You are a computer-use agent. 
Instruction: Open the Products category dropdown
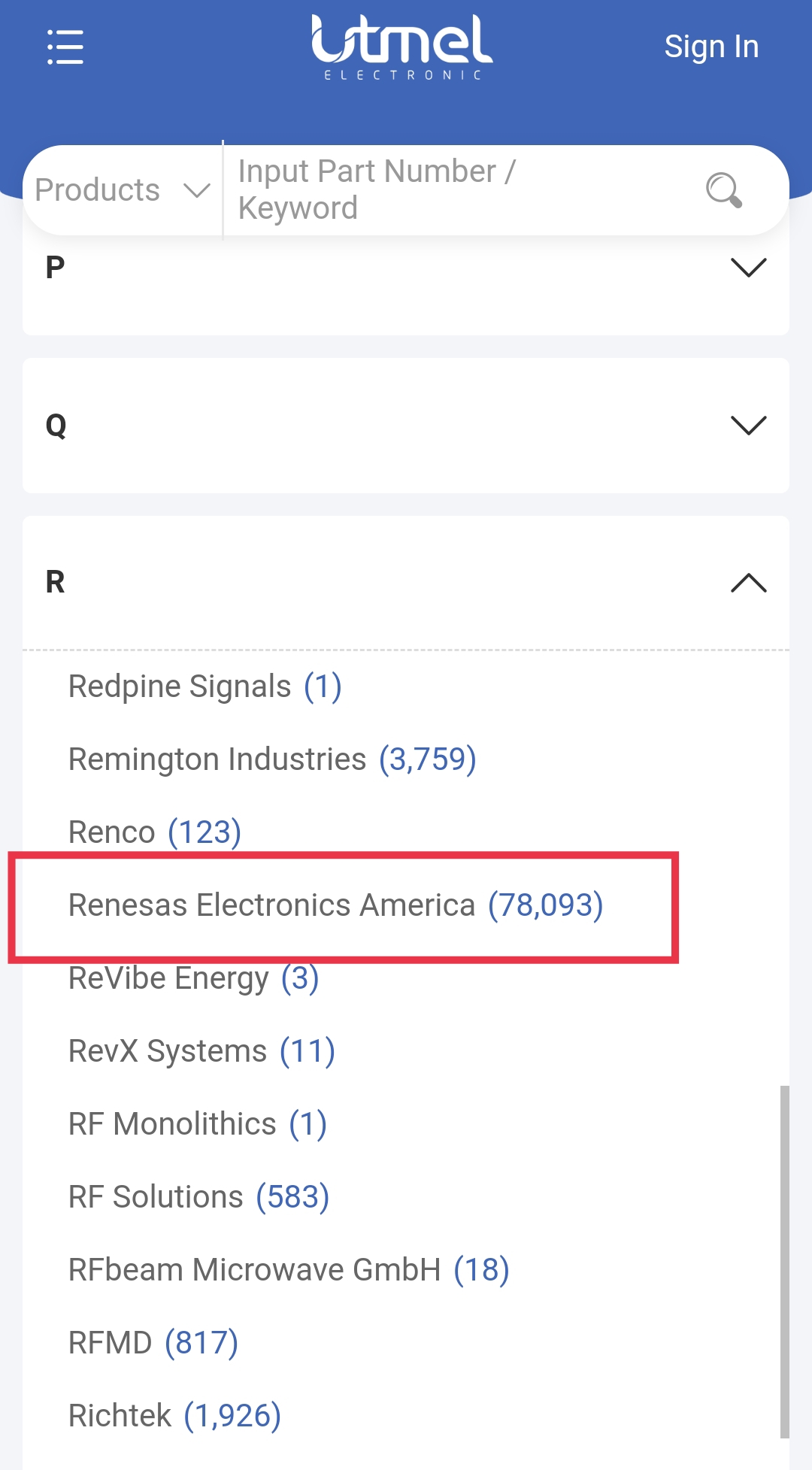[123, 190]
